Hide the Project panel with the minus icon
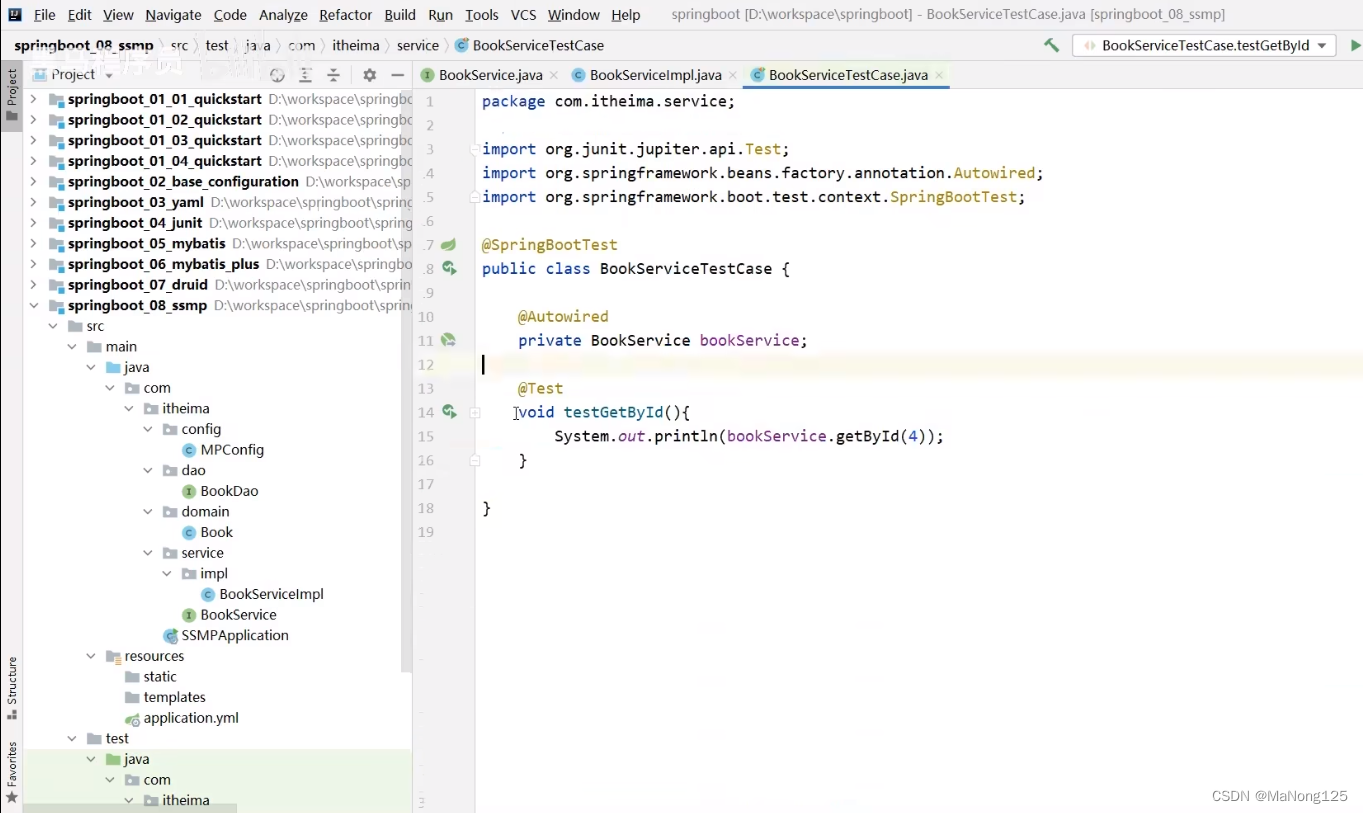The image size is (1363, 813). tap(397, 75)
